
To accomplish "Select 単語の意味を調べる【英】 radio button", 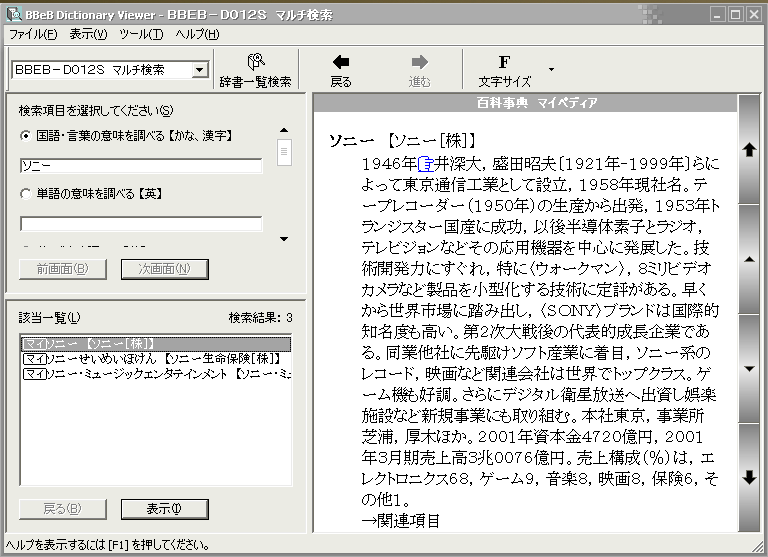I will [25, 194].
